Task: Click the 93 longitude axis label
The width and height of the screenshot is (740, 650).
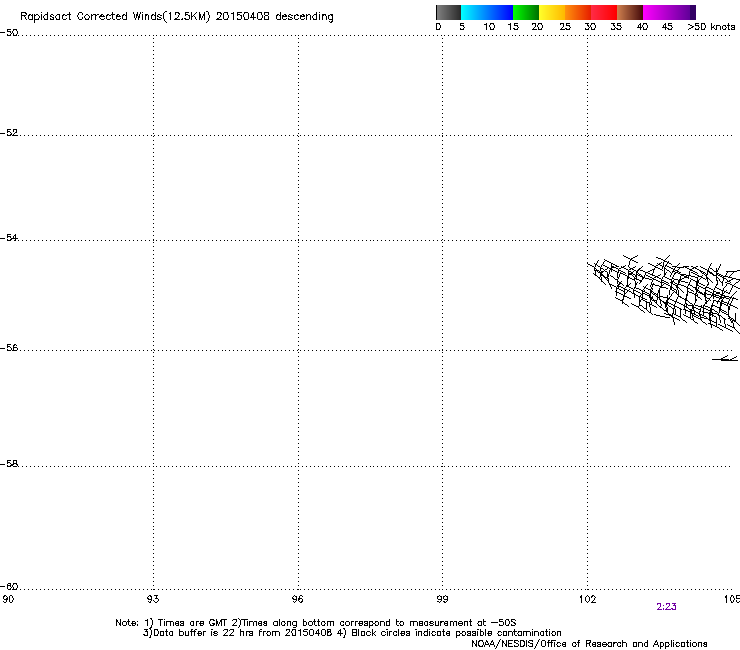Action: (x=153, y=599)
